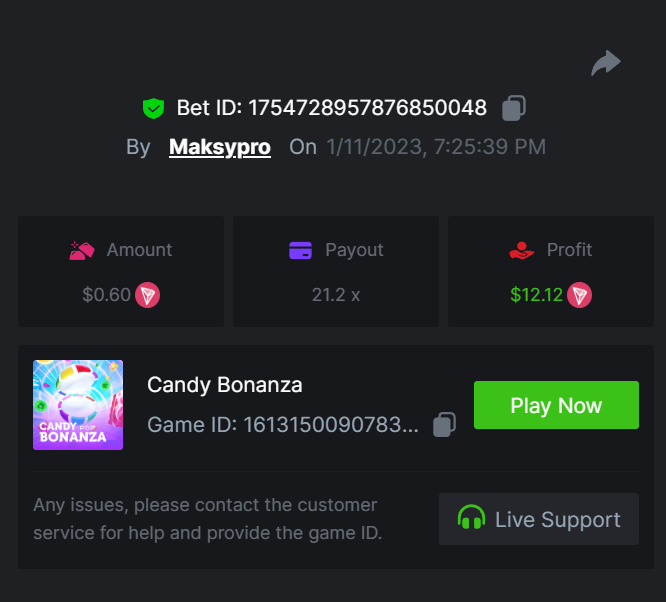Copy the Bet ID number

[x=514, y=108]
